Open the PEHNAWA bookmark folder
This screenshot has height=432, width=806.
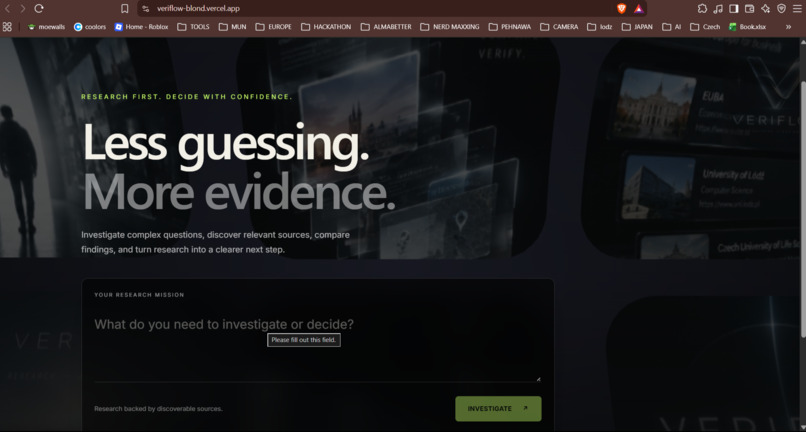tap(510, 27)
